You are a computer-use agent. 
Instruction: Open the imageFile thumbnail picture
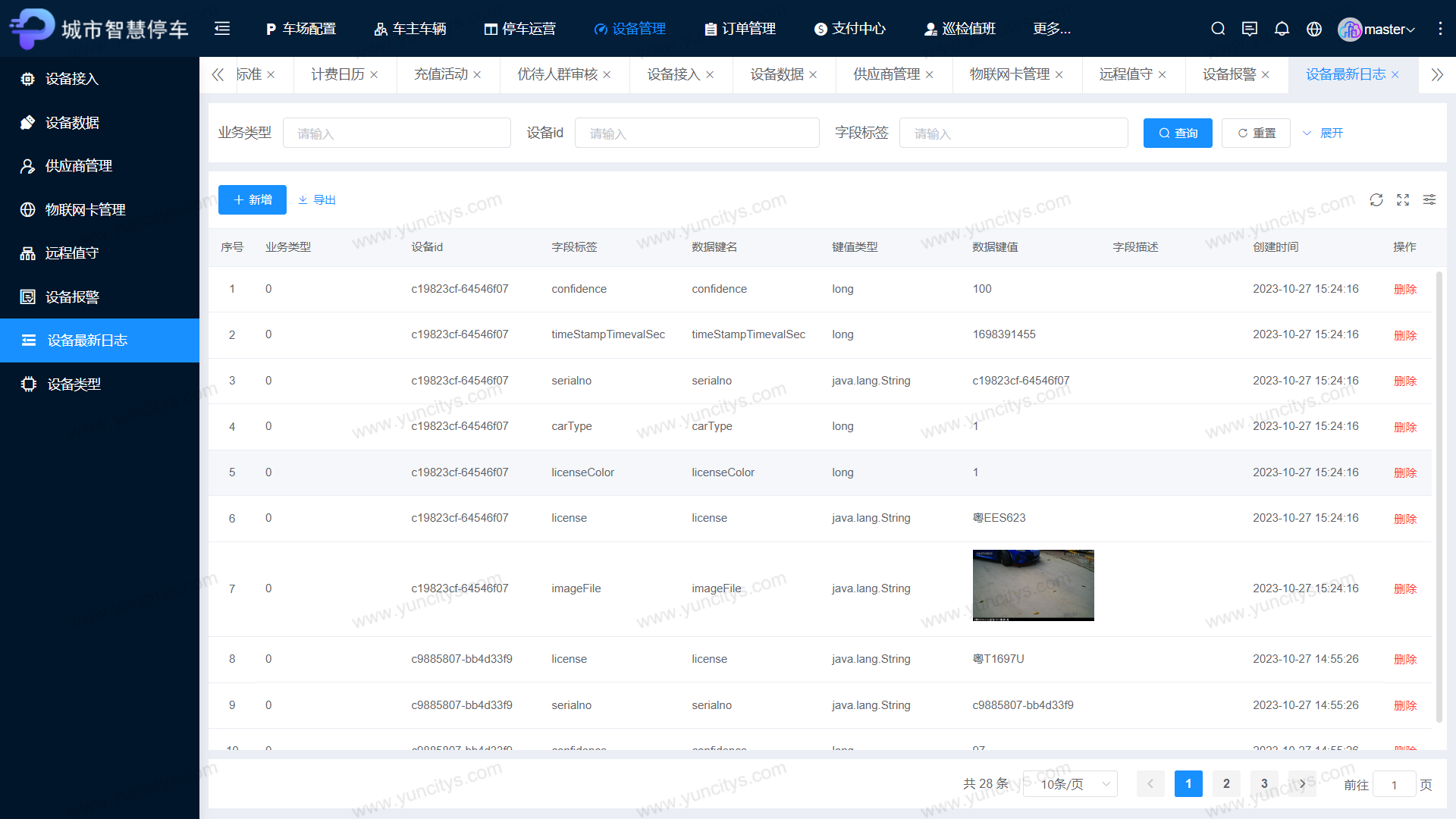(1033, 585)
